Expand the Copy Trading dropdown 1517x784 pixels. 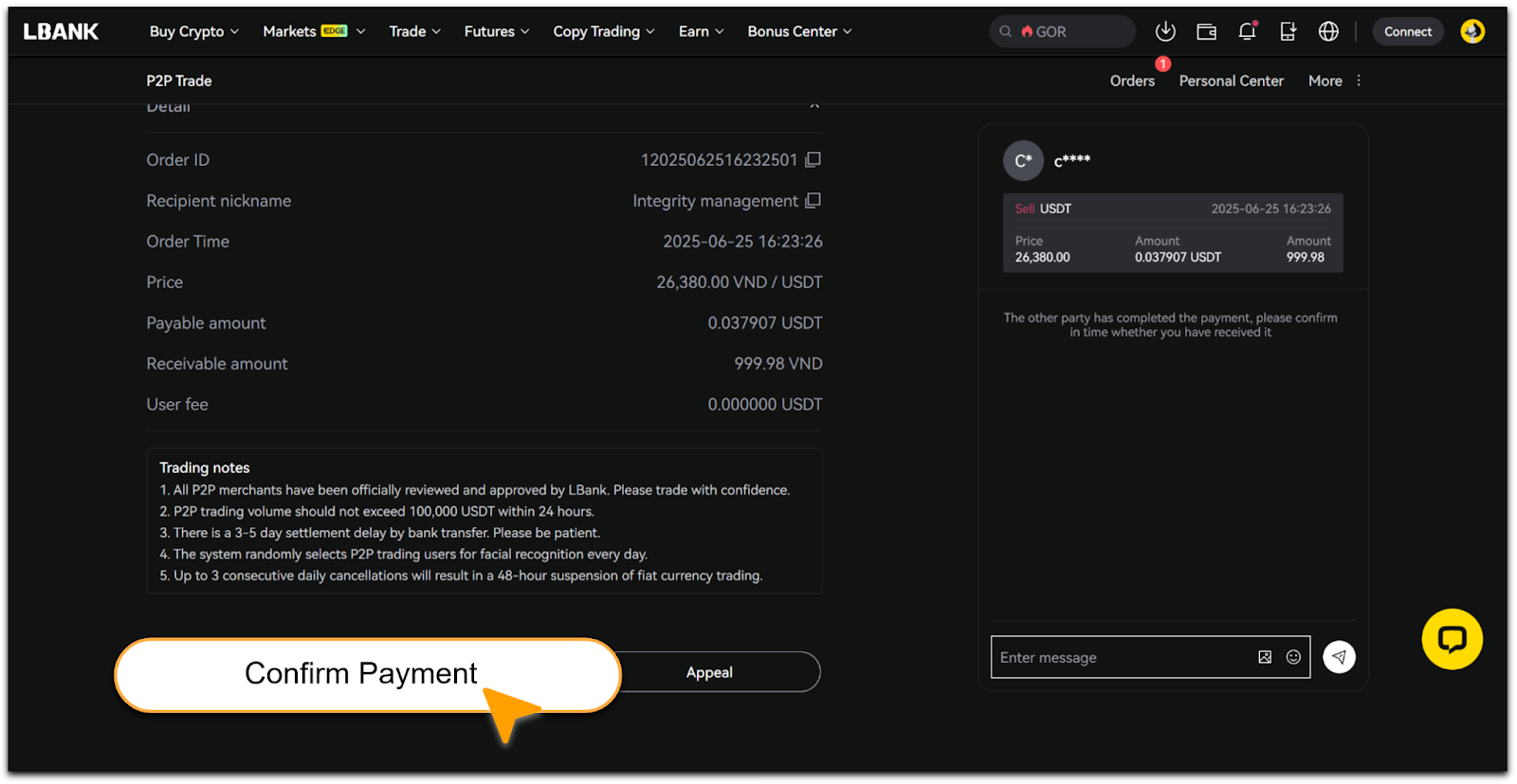[603, 31]
